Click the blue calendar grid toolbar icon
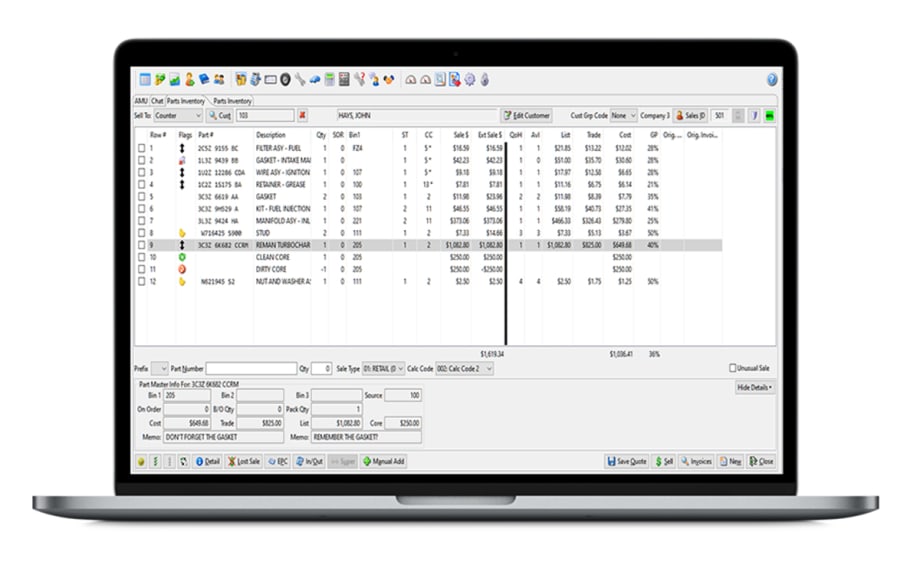 coord(145,79)
